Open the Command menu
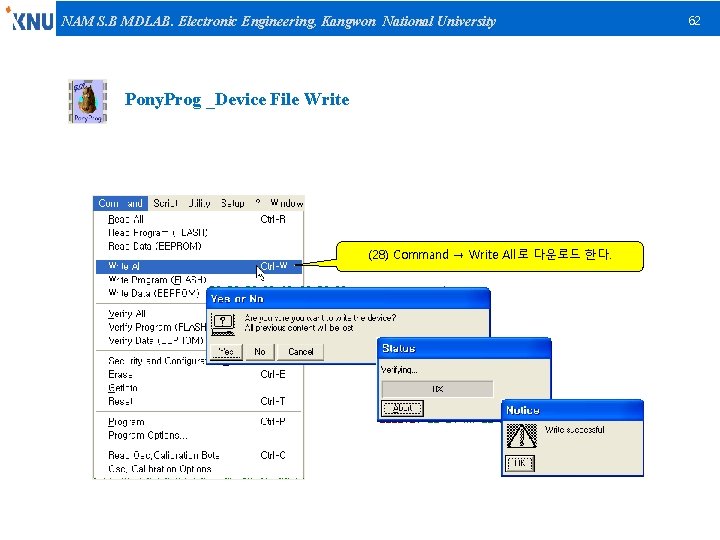Image resolution: width=720 pixels, height=540 pixels. point(120,203)
